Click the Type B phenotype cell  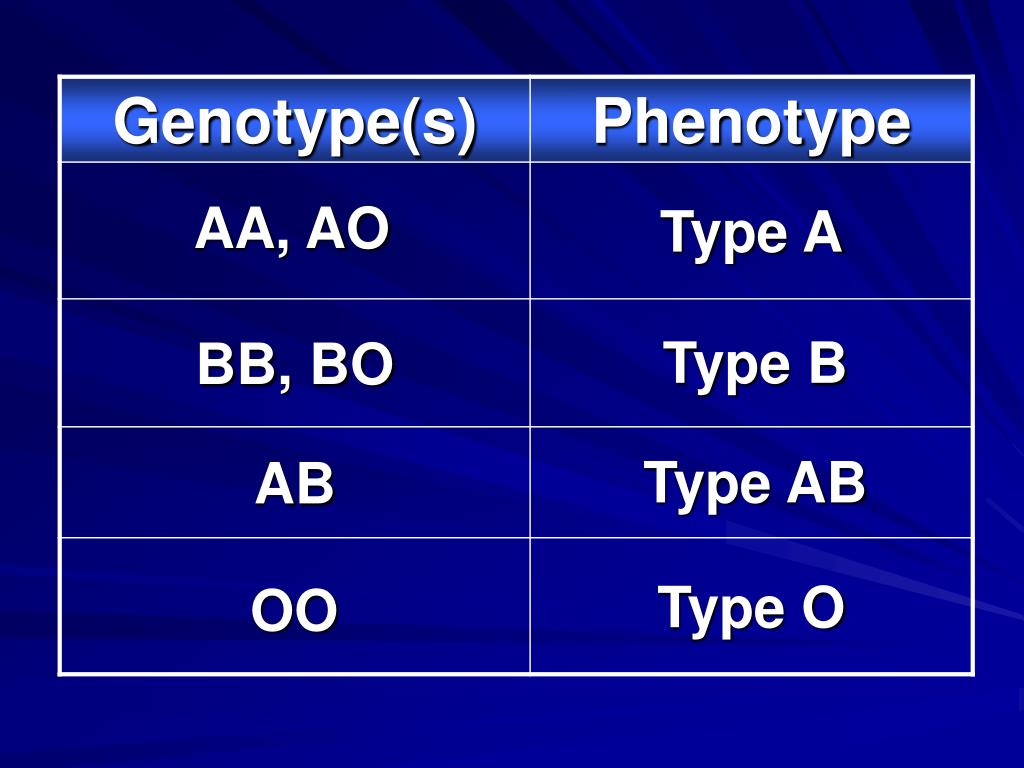tap(751, 363)
